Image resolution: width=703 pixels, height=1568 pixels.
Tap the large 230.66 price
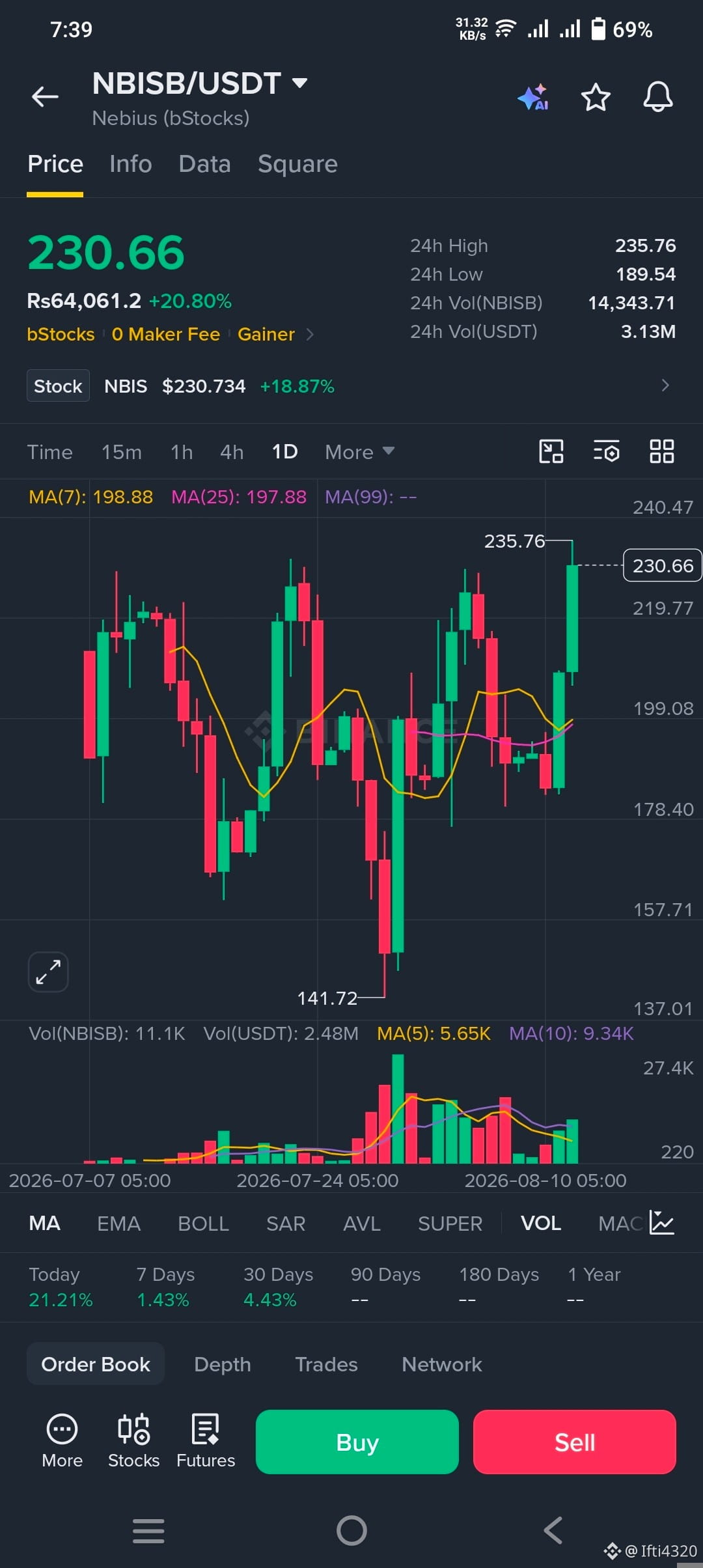pyautogui.click(x=106, y=253)
